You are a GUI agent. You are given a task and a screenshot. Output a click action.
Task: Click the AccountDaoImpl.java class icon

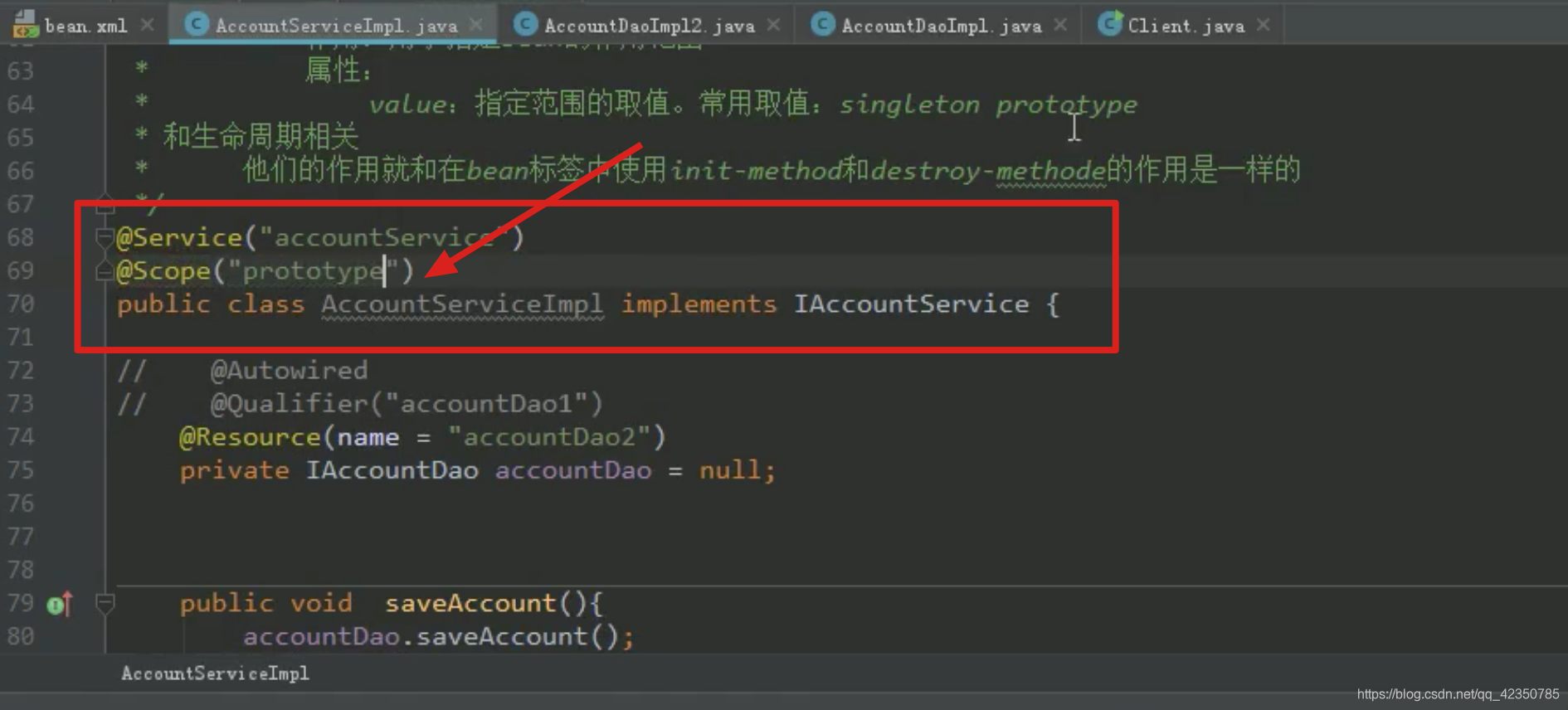tap(822, 24)
